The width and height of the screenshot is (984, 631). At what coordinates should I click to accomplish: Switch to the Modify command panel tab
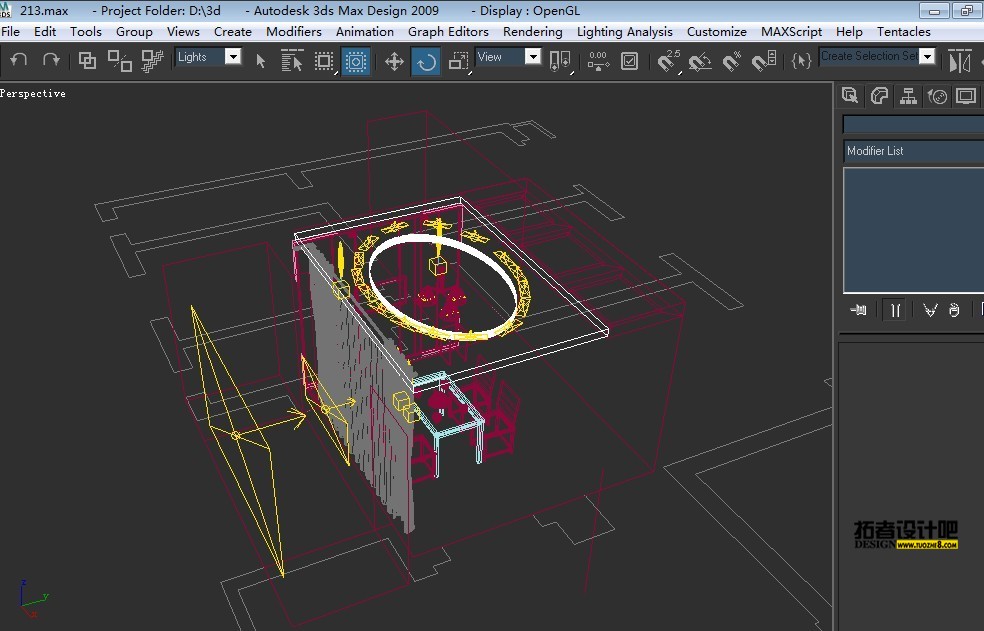(879, 96)
